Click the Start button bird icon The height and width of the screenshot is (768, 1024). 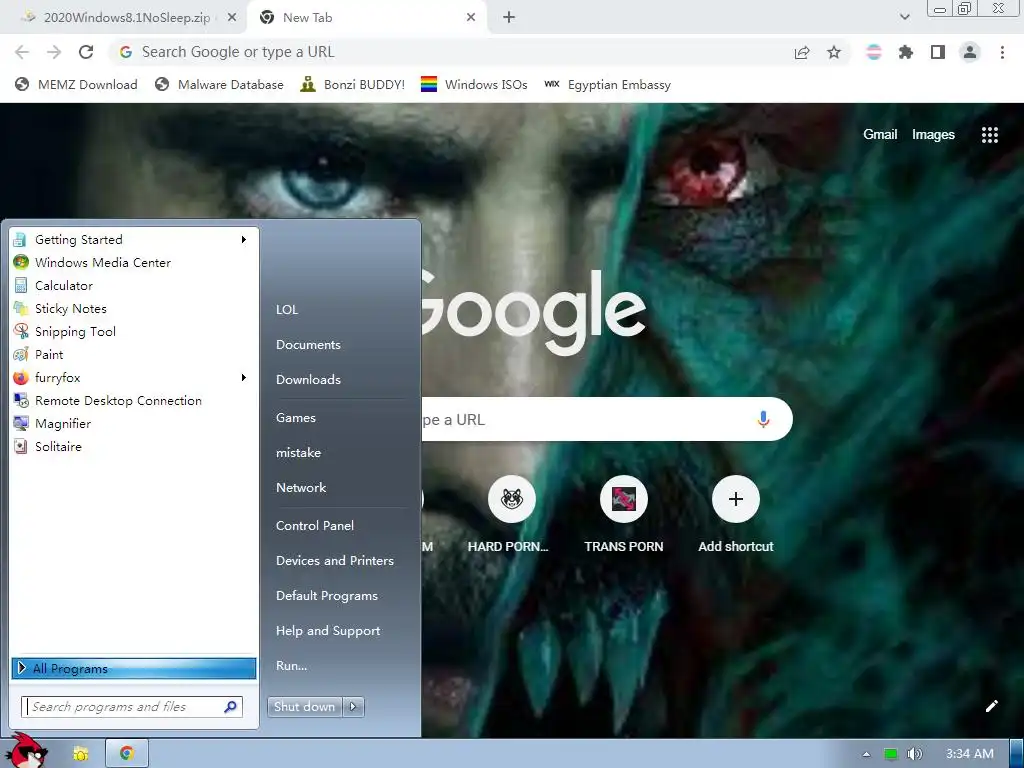tap(29, 751)
